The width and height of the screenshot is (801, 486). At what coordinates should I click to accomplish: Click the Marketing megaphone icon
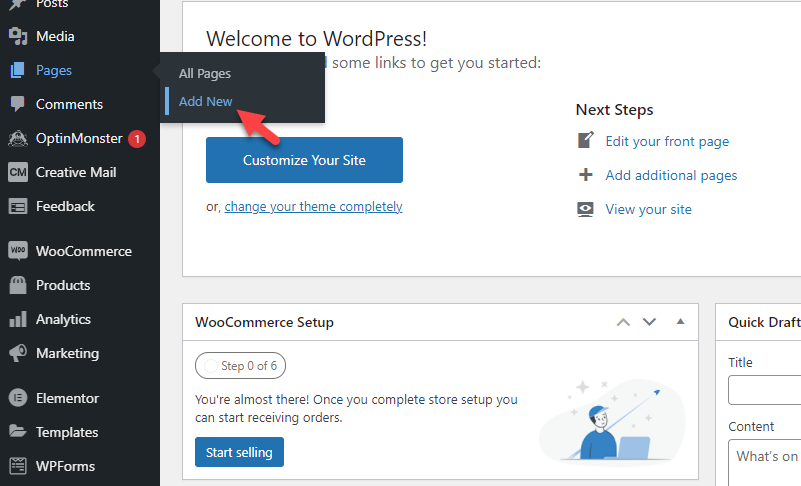coord(18,353)
